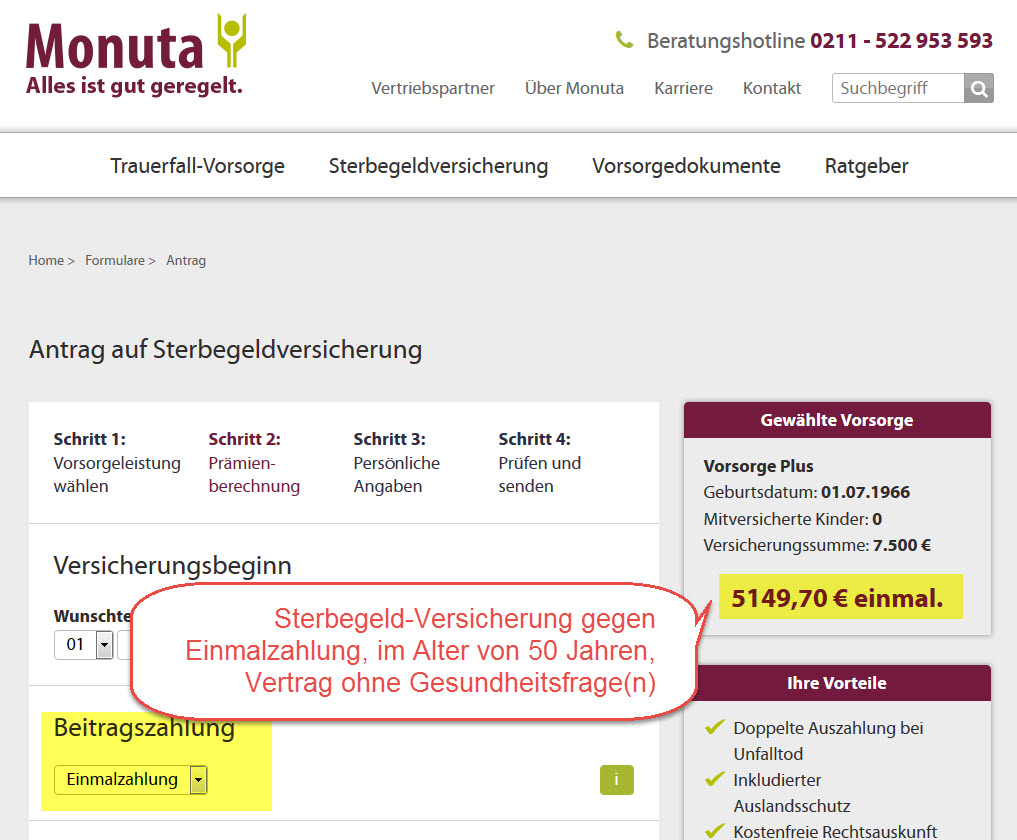This screenshot has width=1017, height=840.
Task: Click the Ihre Vorteile header
Action: (x=837, y=683)
